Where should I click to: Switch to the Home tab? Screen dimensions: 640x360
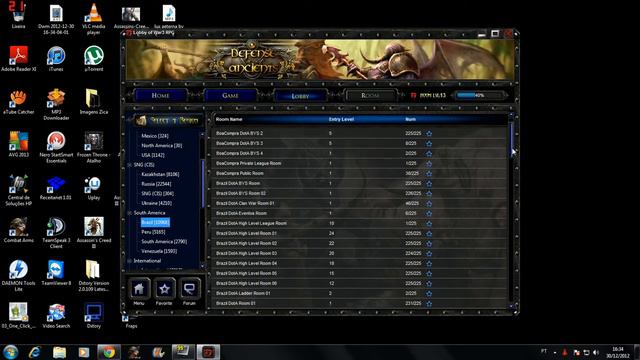160,96
